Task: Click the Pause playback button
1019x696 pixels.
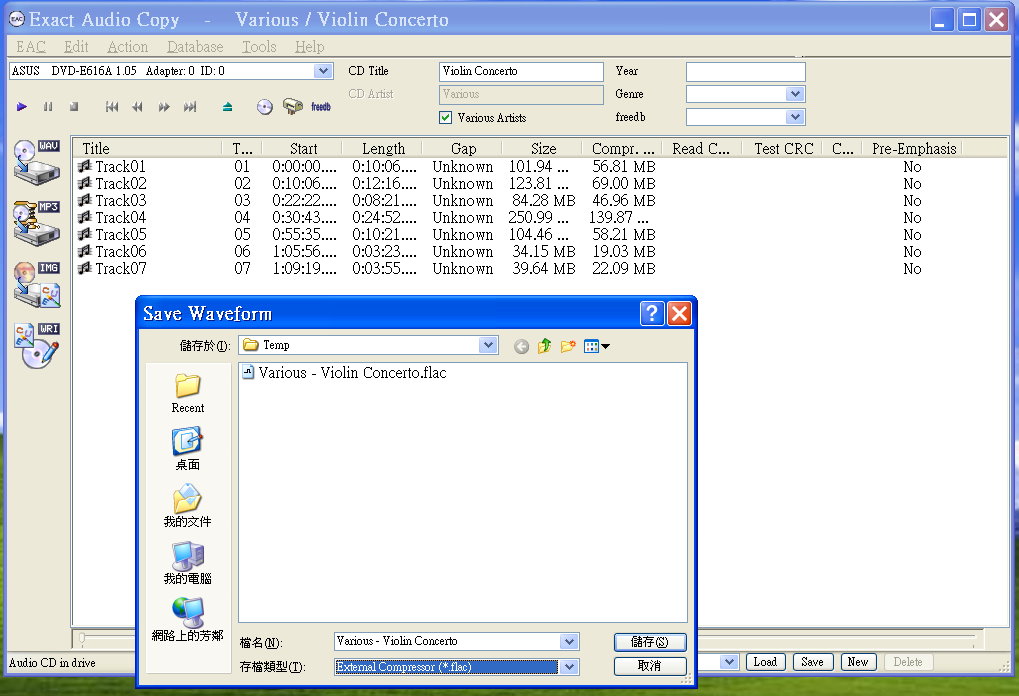Action: coord(47,107)
